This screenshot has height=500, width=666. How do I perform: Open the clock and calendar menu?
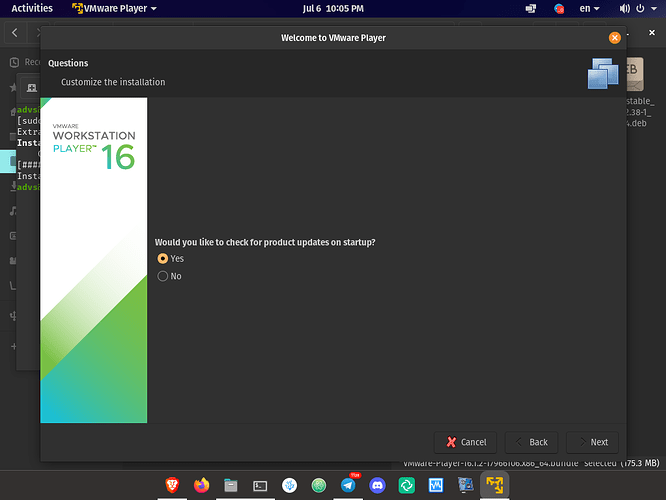(333, 8)
